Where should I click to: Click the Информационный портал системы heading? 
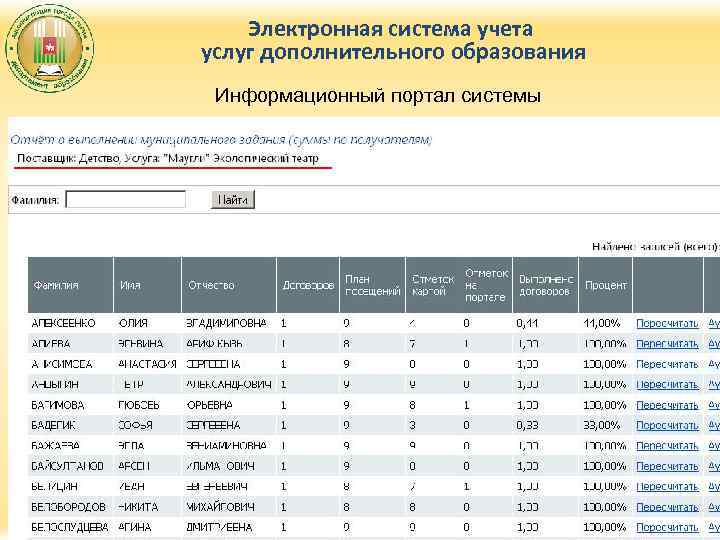(x=377, y=96)
